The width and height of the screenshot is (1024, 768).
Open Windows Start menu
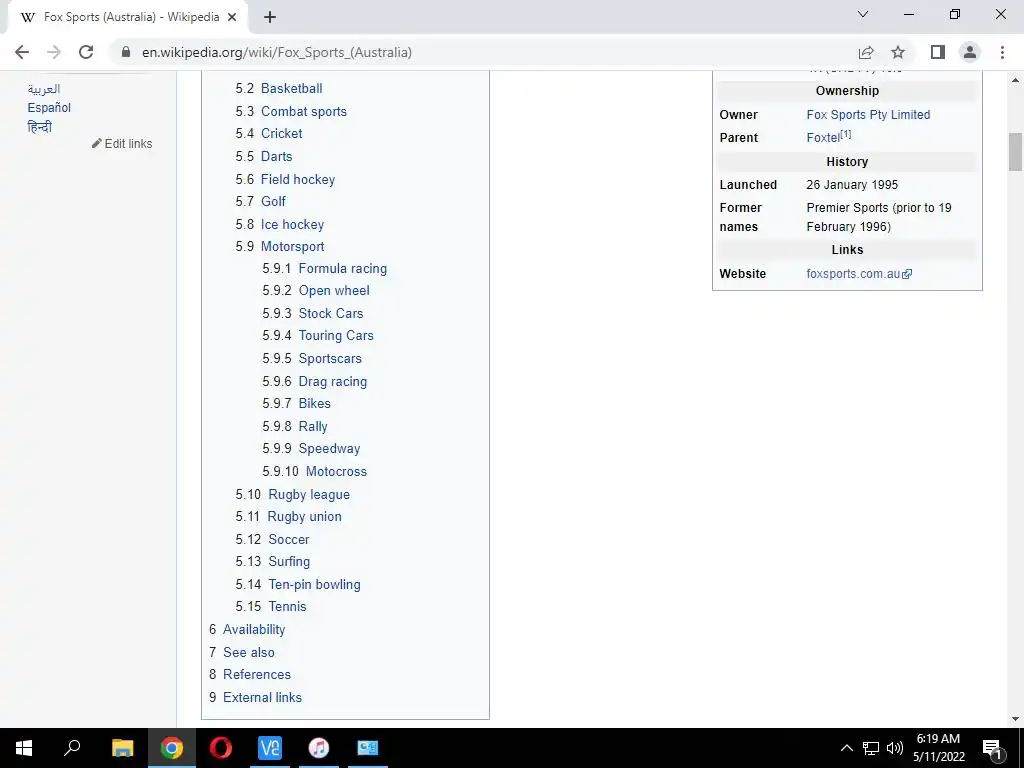(24, 748)
